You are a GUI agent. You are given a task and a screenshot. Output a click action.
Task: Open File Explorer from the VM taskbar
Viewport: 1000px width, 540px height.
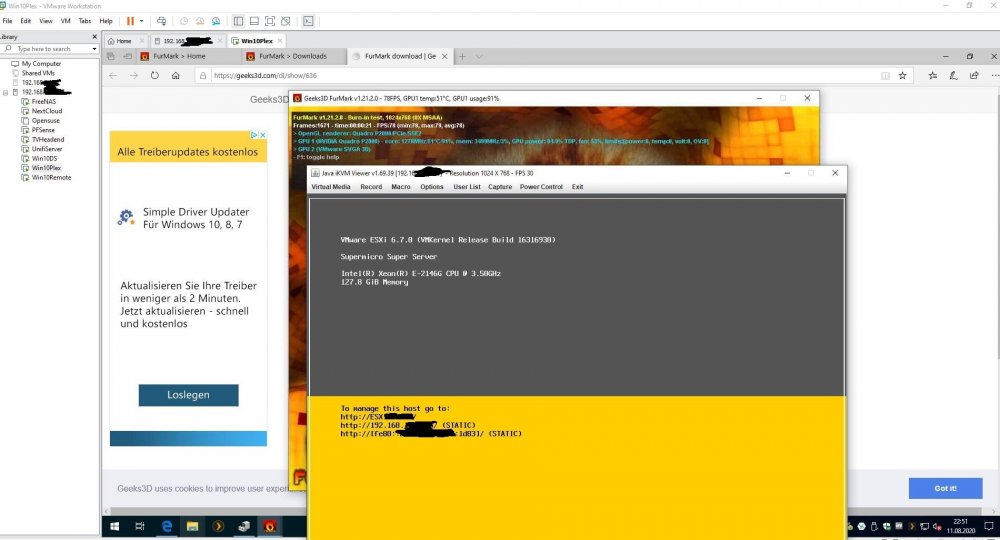pos(193,527)
